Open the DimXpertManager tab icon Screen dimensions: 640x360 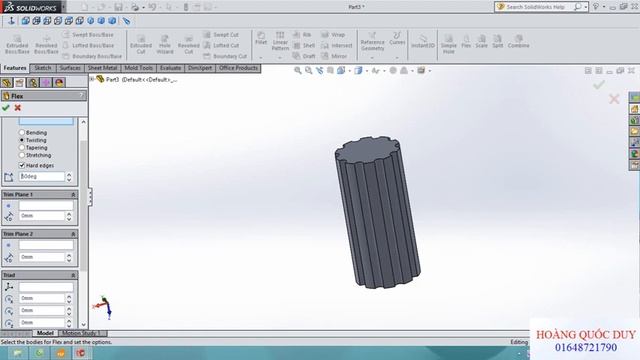pos(46,83)
